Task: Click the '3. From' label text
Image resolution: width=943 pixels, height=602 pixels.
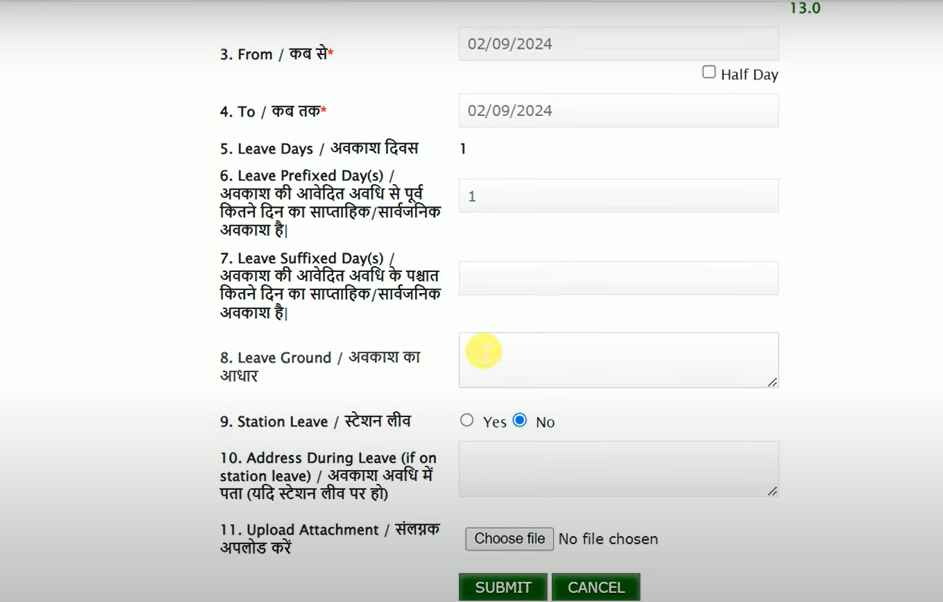Action: point(277,54)
